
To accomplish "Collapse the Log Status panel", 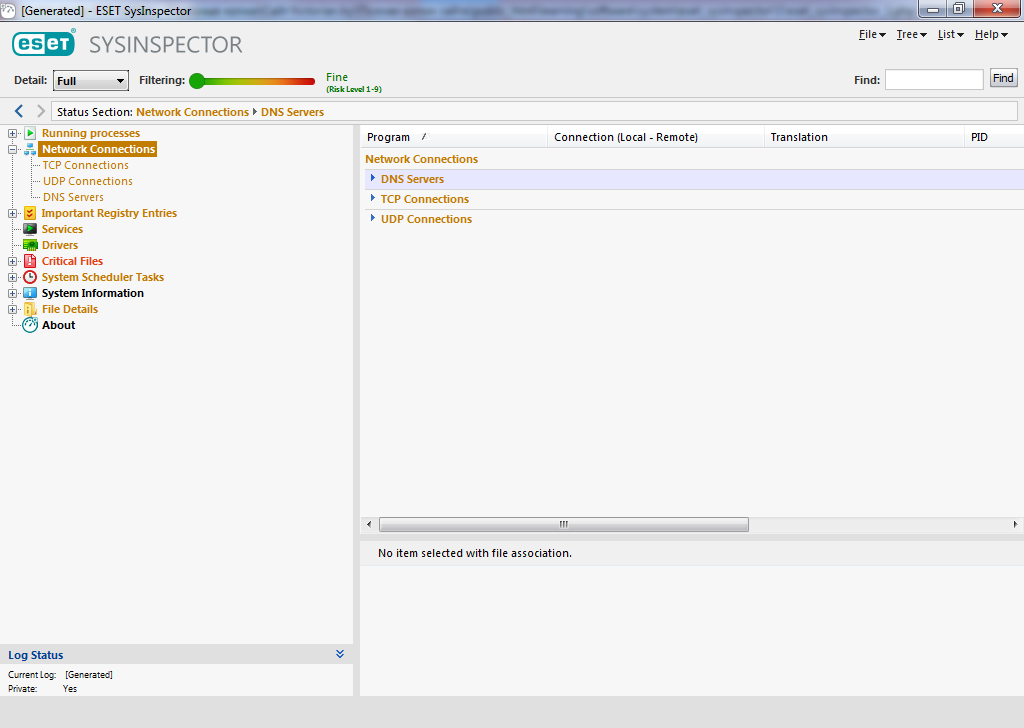I will (340, 654).
